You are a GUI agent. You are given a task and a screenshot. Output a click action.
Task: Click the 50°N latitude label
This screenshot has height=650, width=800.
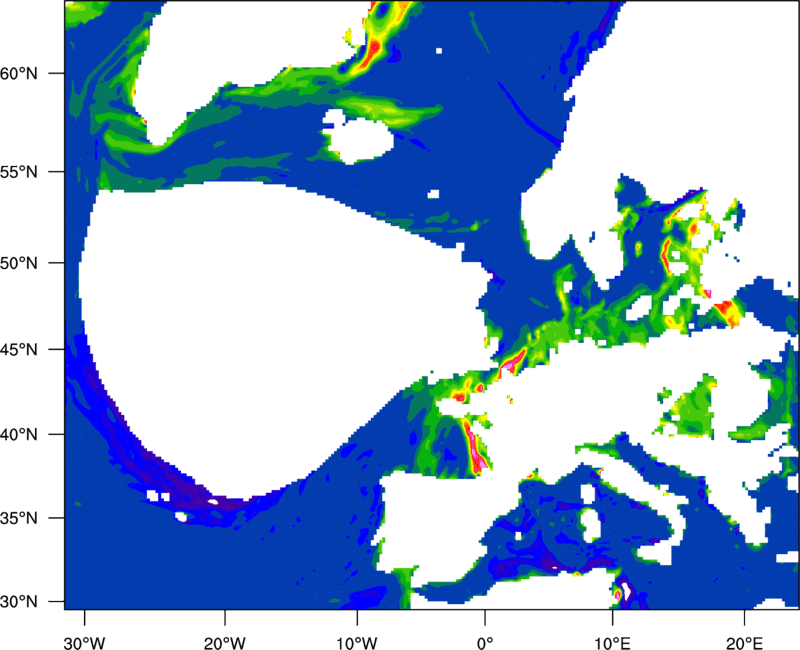[x=19, y=263]
